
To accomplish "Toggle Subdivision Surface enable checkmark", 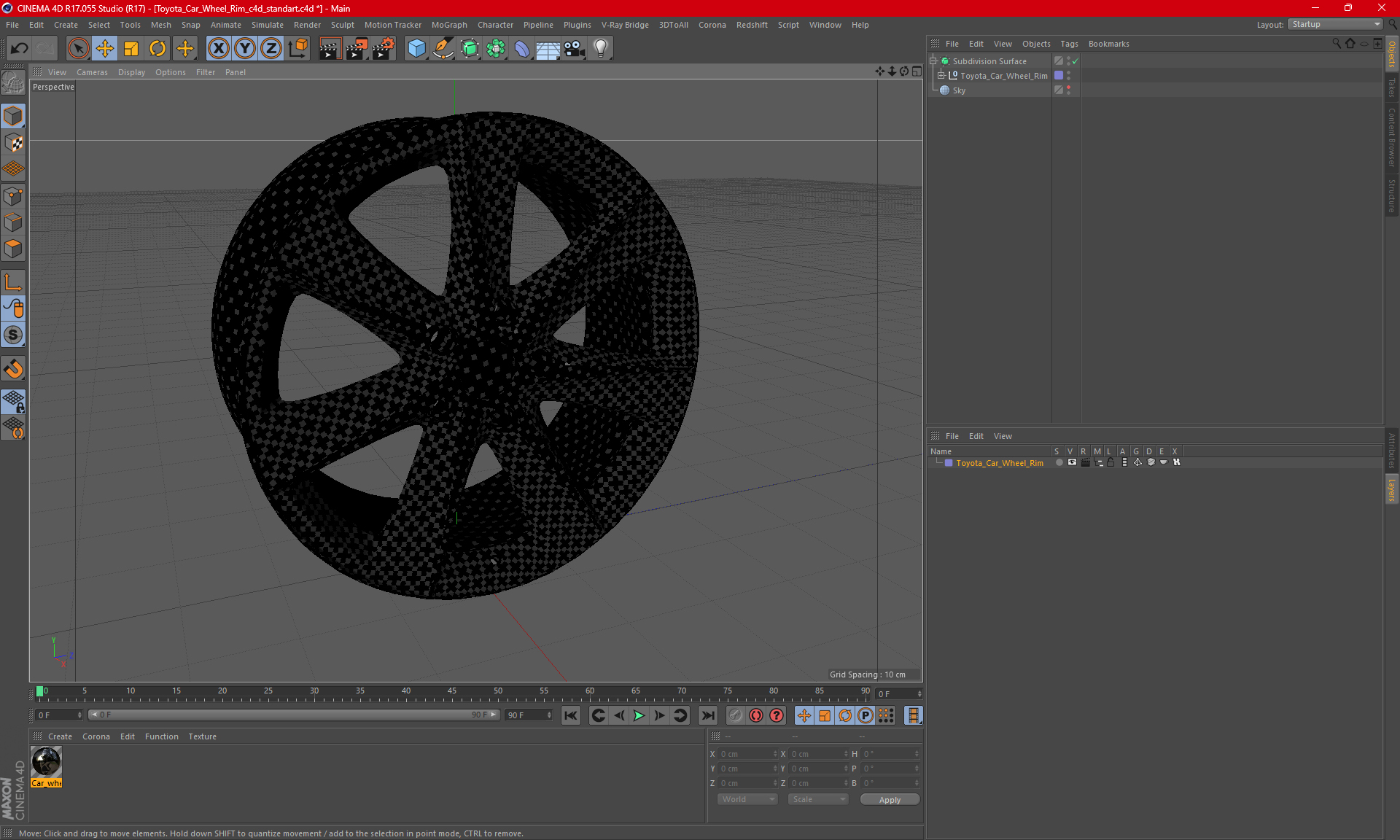I will click(1076, 61).
